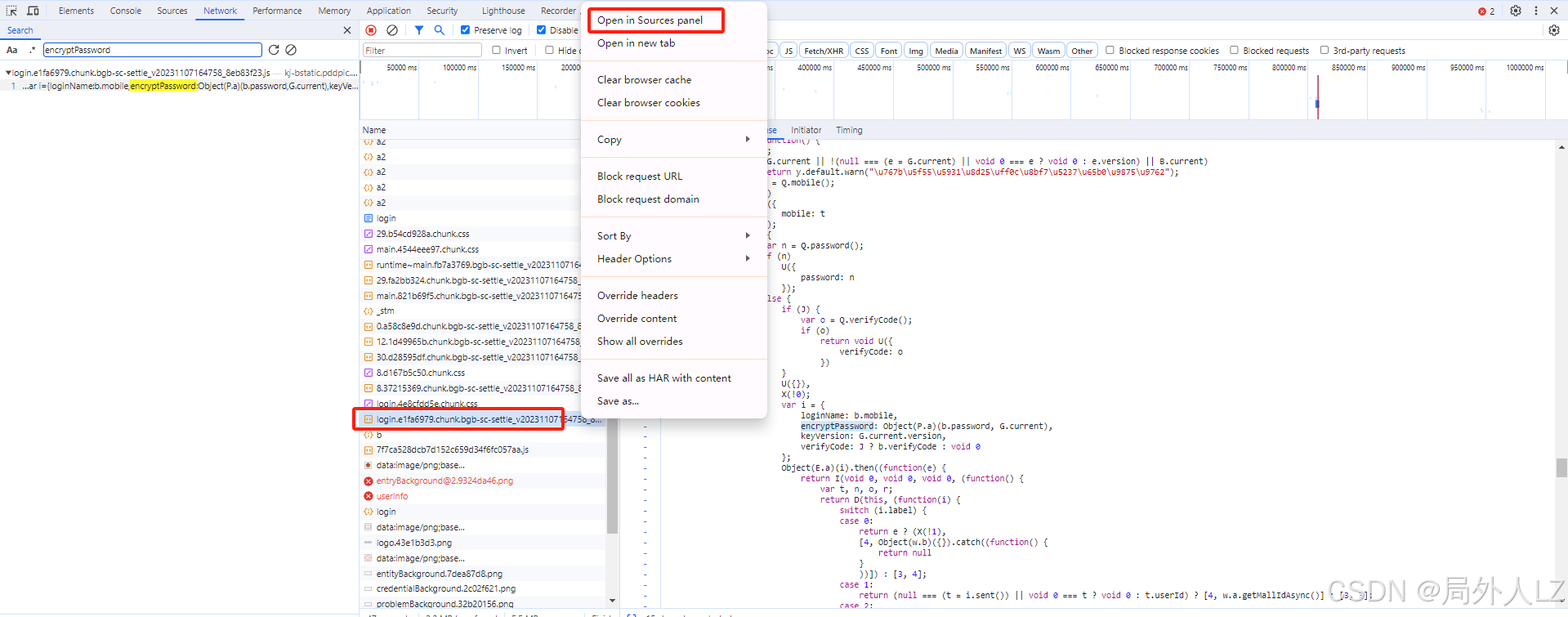Open DevTools settings gear

[1516, 11]
